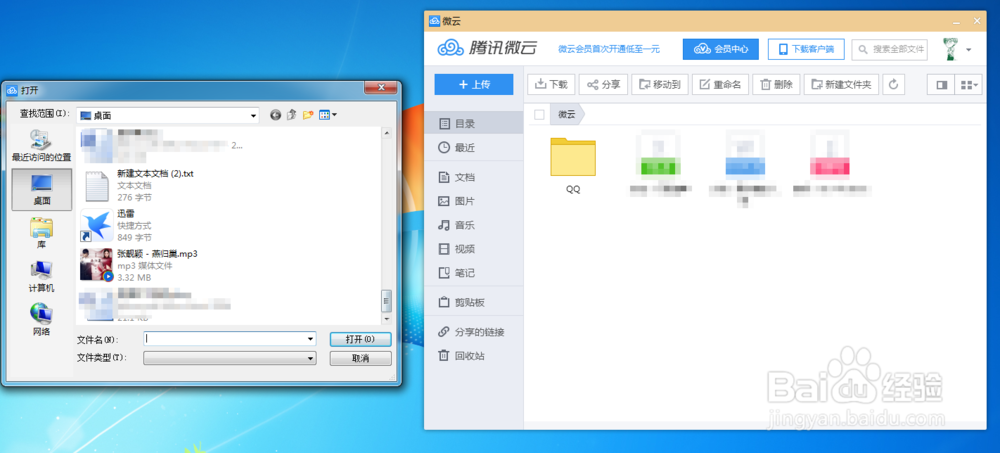Open the grid view mode dropdown in Weiyun

point(969,84)
